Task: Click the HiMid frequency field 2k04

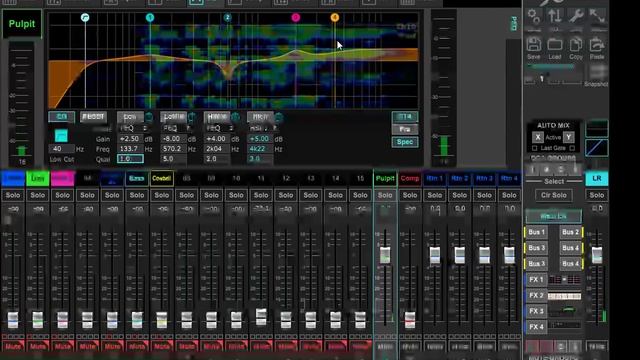Action: 217,149
